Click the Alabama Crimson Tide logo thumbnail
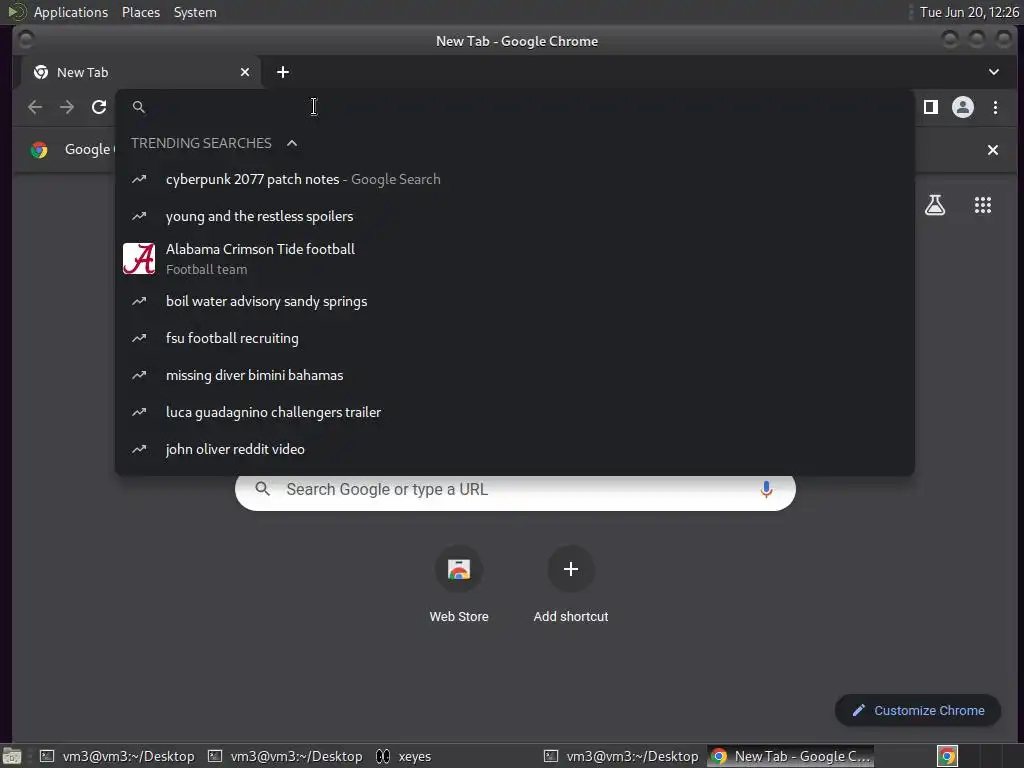This screenshot has height=768, width=1024. pyautogui.click(x=139, y=259)
